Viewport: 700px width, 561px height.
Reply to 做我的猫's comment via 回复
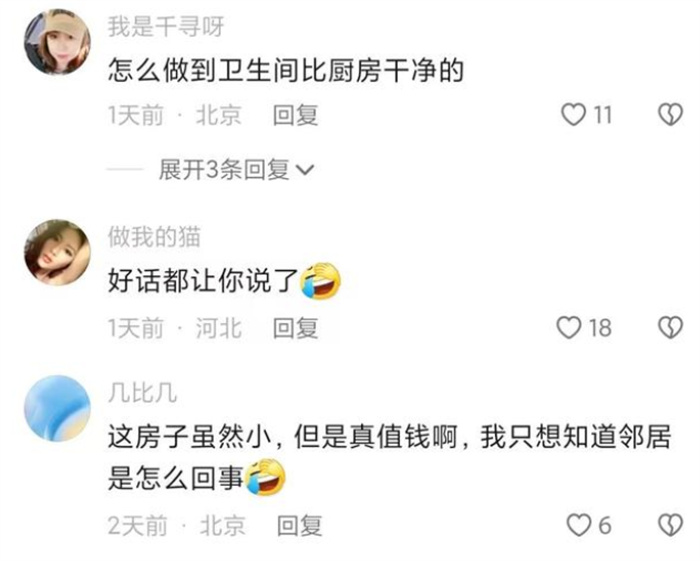tap(295, 328)
